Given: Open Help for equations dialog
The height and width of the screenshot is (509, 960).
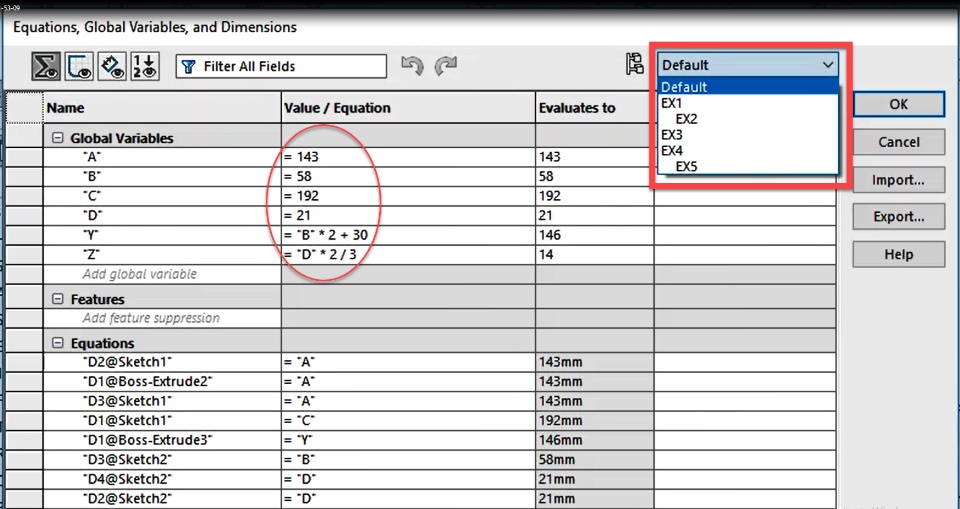Looking at the screenshot, I should click(899, 254).
